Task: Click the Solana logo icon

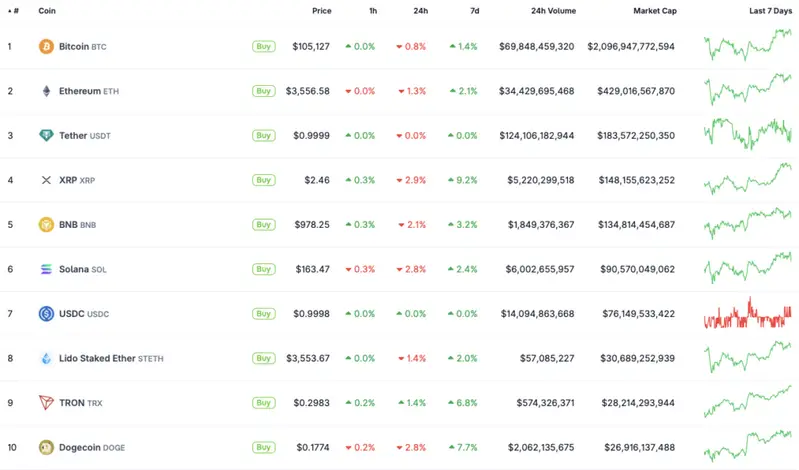Action: click(45, 269)
